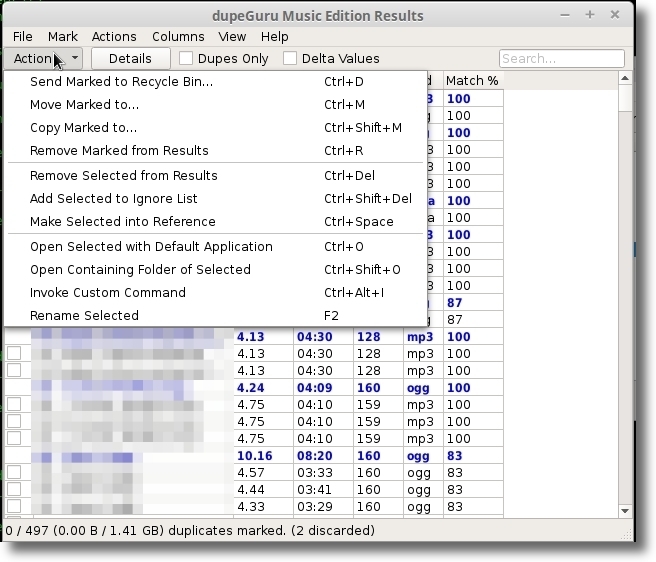Open the Help menu
Viewport: 656px width, 562px height.
pos(274,37)
